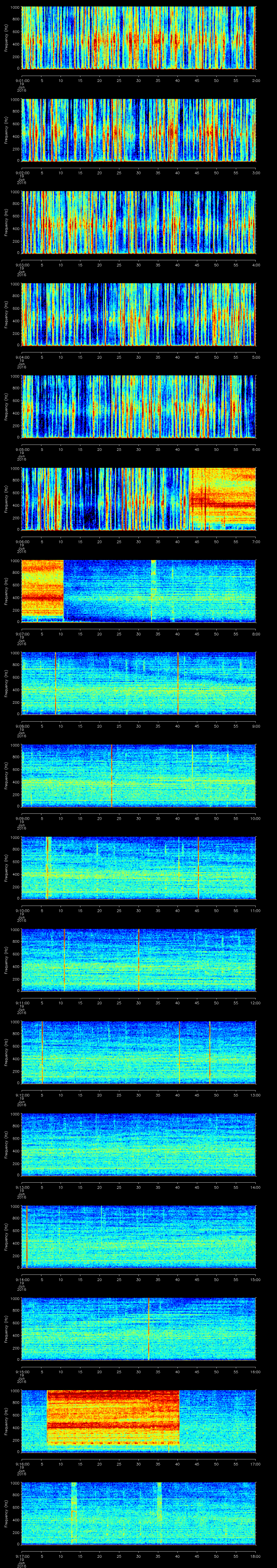Image resolution: width=277 pixels, height=1568 pixels.
Task: Click the red spike near 48s in 9:12:00 spectrogram
Action: click(x=209, y=1052)
